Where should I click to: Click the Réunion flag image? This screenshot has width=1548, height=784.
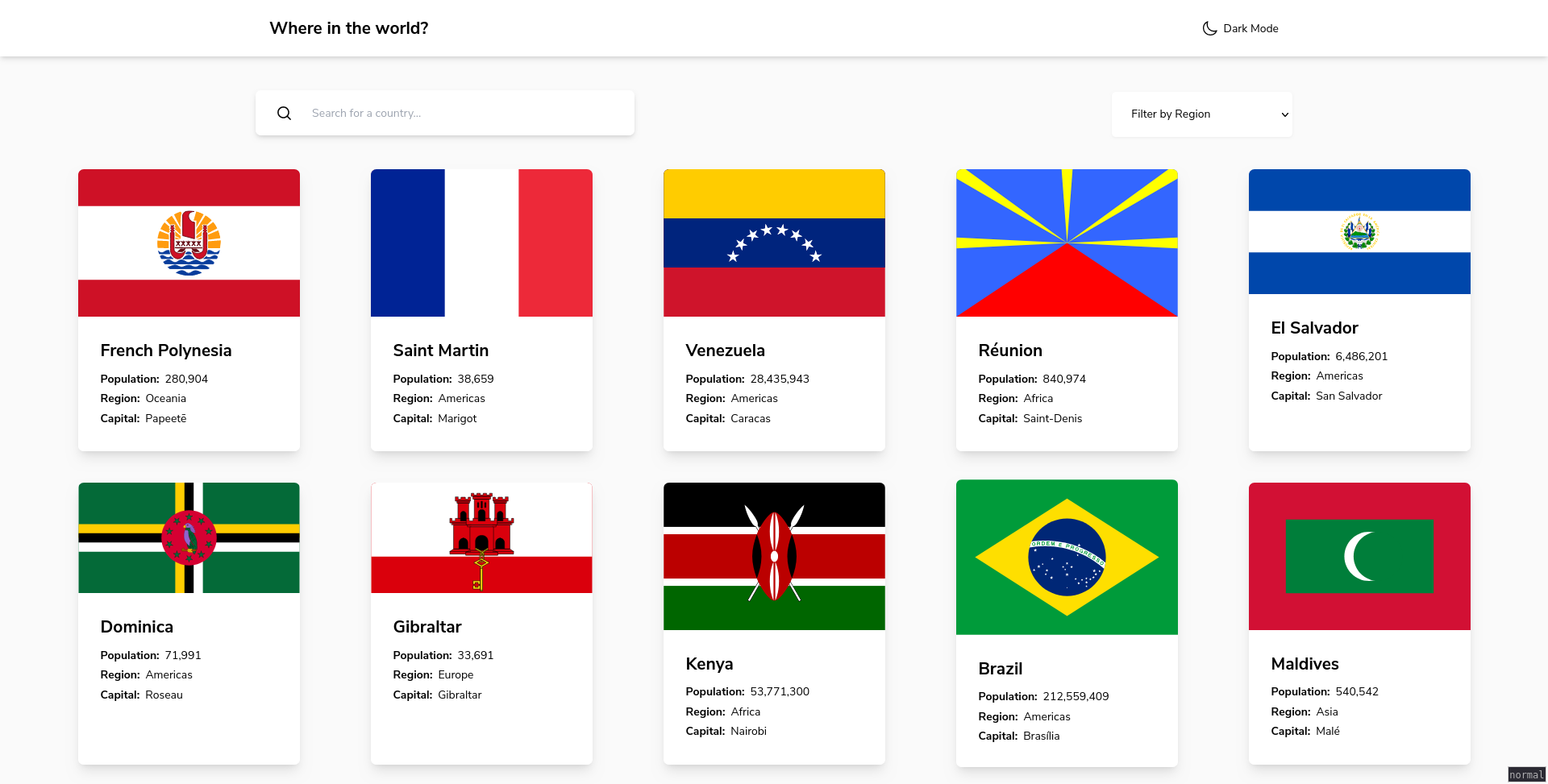(1067, 243)
